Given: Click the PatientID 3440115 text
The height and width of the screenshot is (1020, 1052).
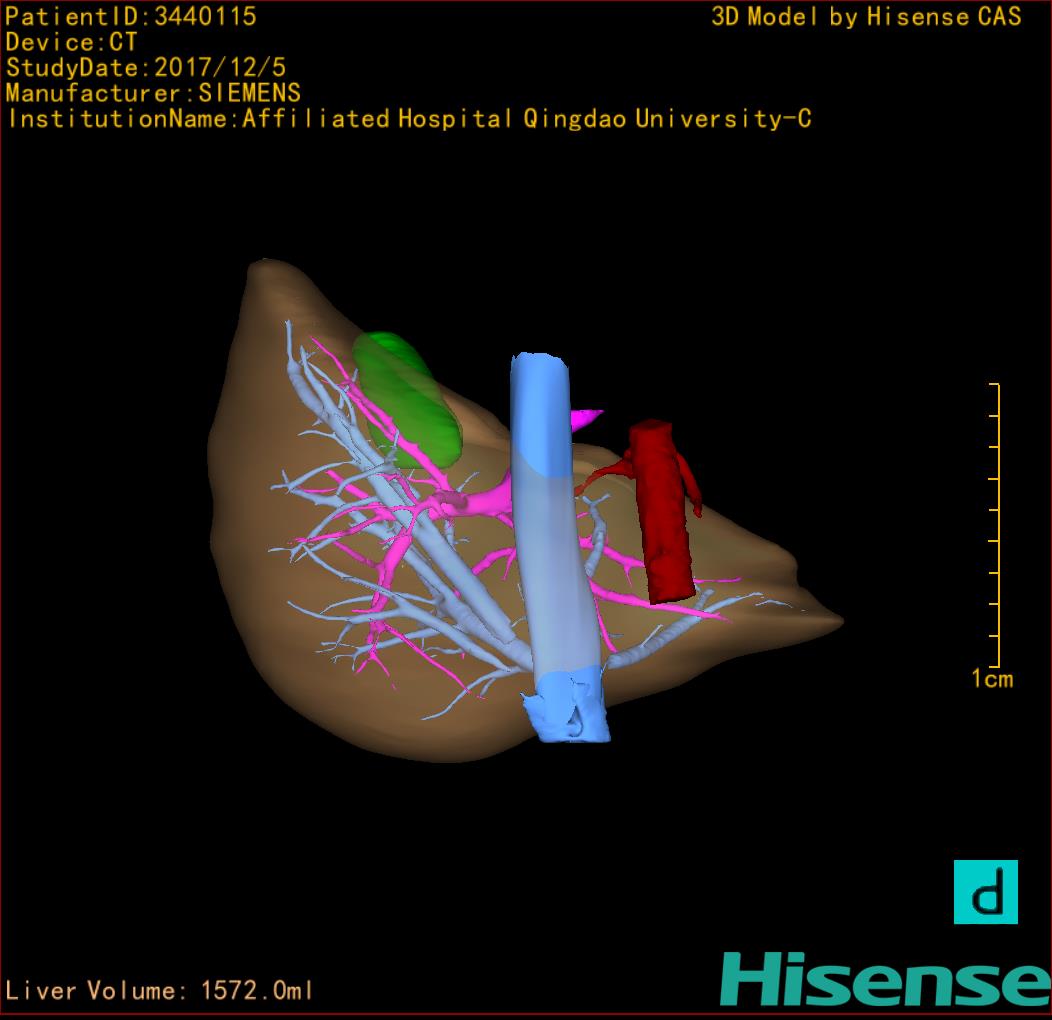Looking at the screenshot, I should 131,16.
